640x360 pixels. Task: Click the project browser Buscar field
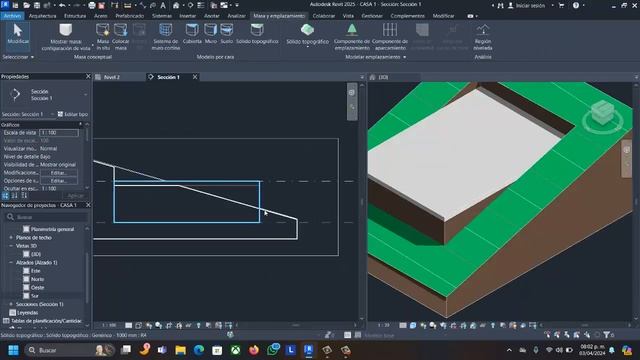click(x=46, y=217)
